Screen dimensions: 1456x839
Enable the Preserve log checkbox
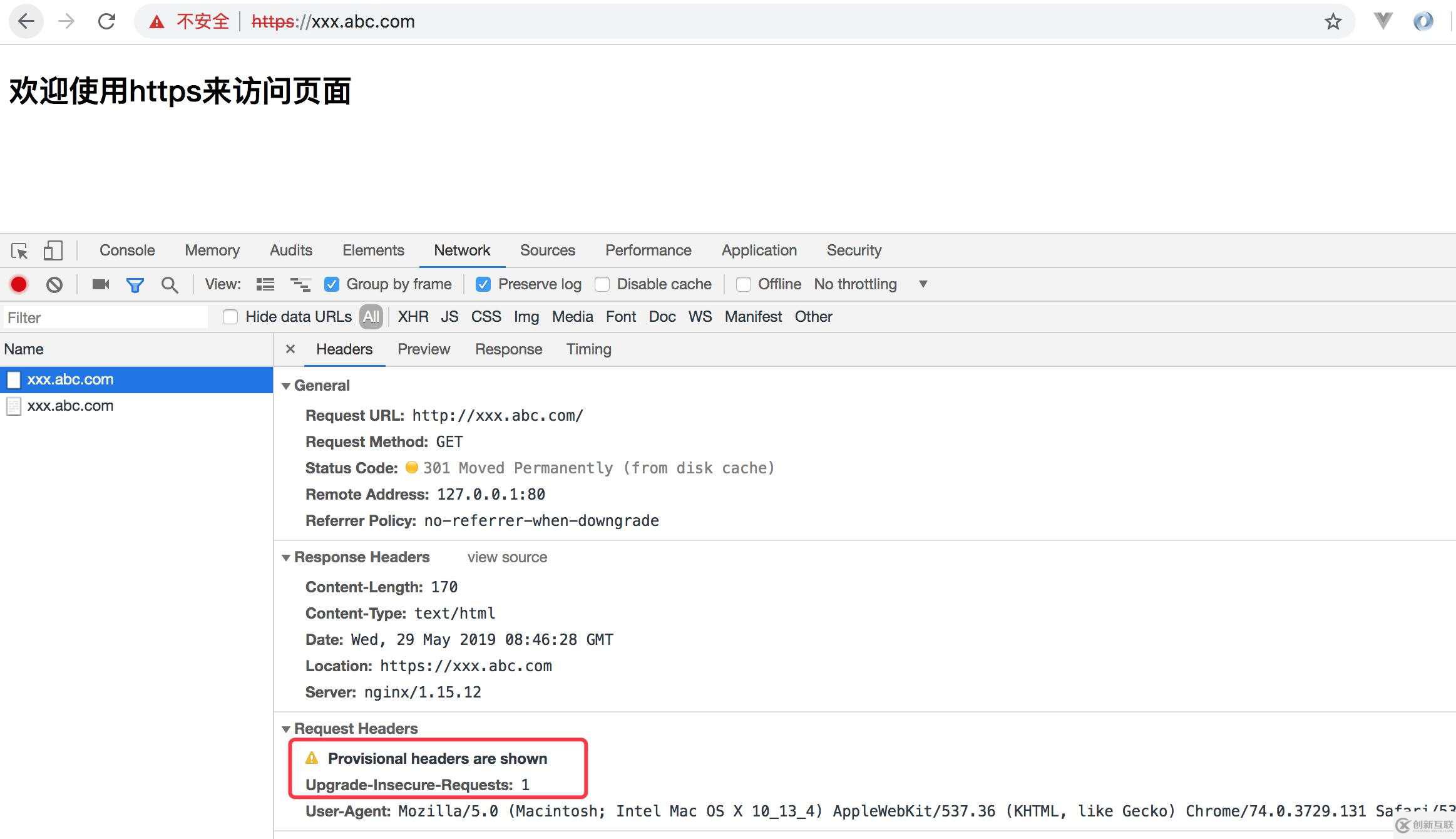483,284
